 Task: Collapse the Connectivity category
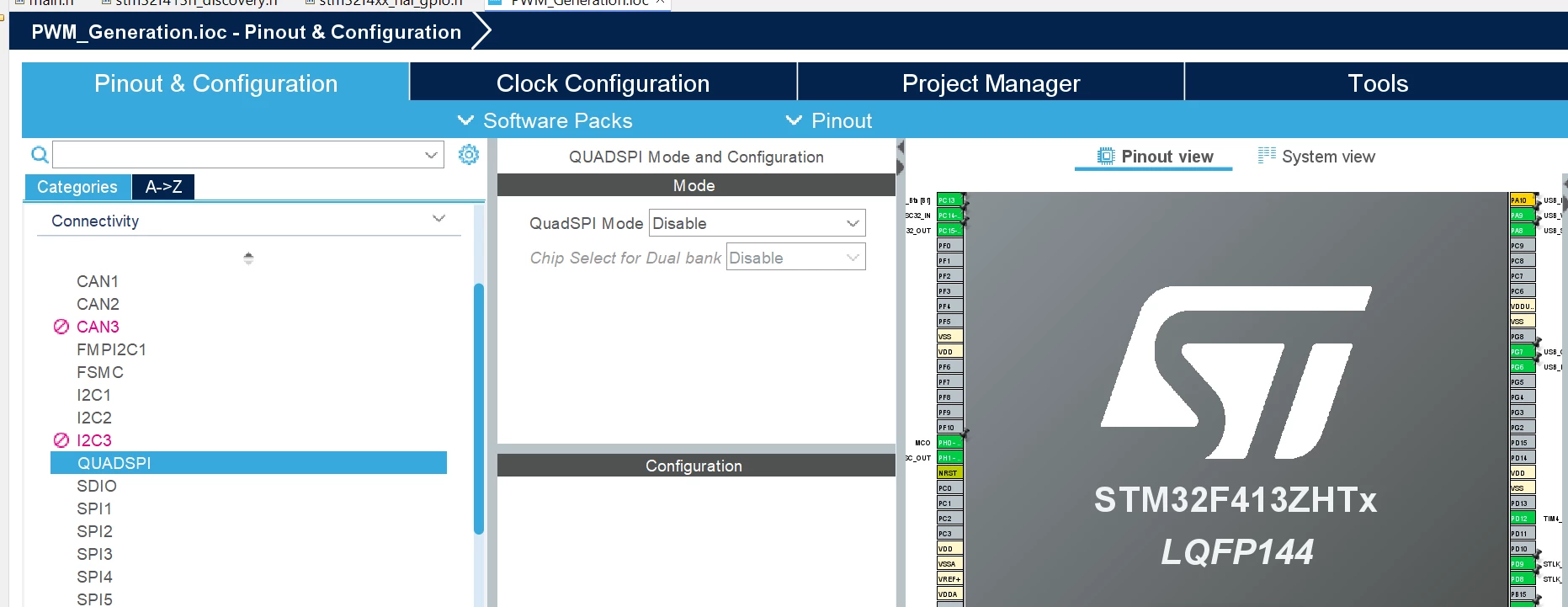pos(439,219)
